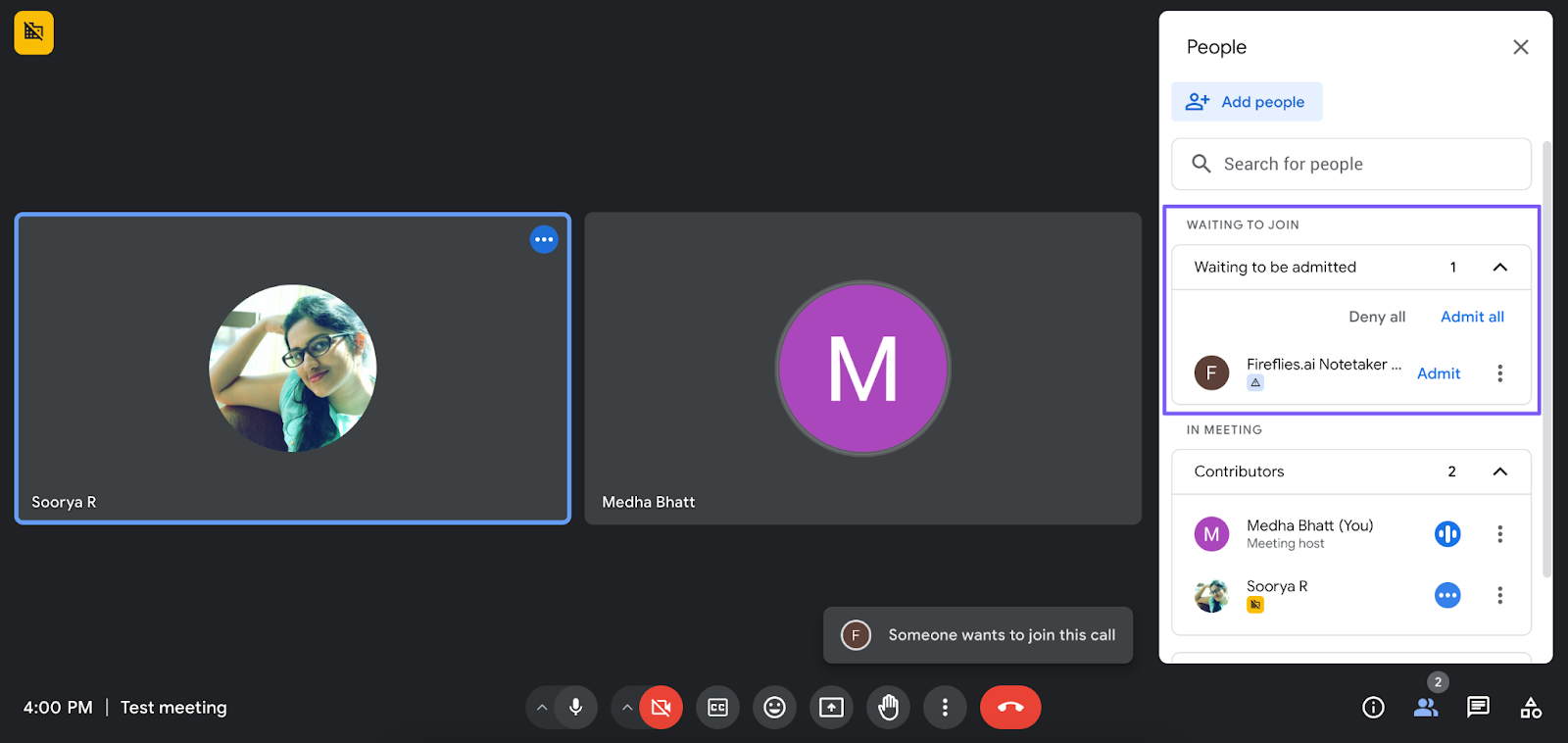Screen dimensions: 1568x743
Task: Click Present now screen share button
Action: click(x=831, y=708)
